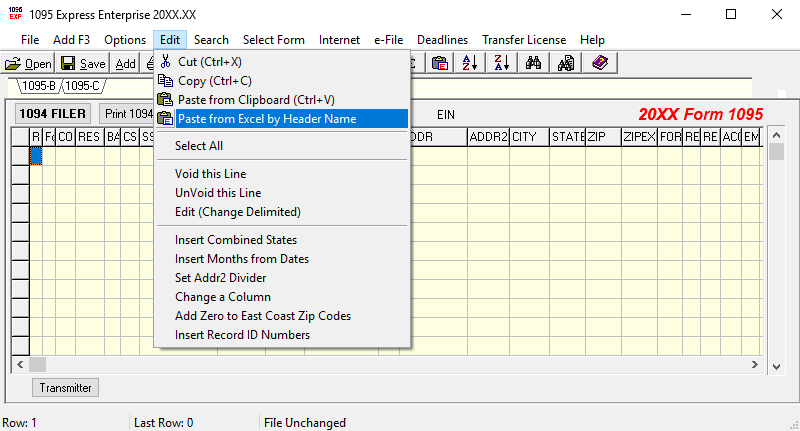800x431 pixels.
Task: Switch to the 1095-C tab
Action: 83,86
